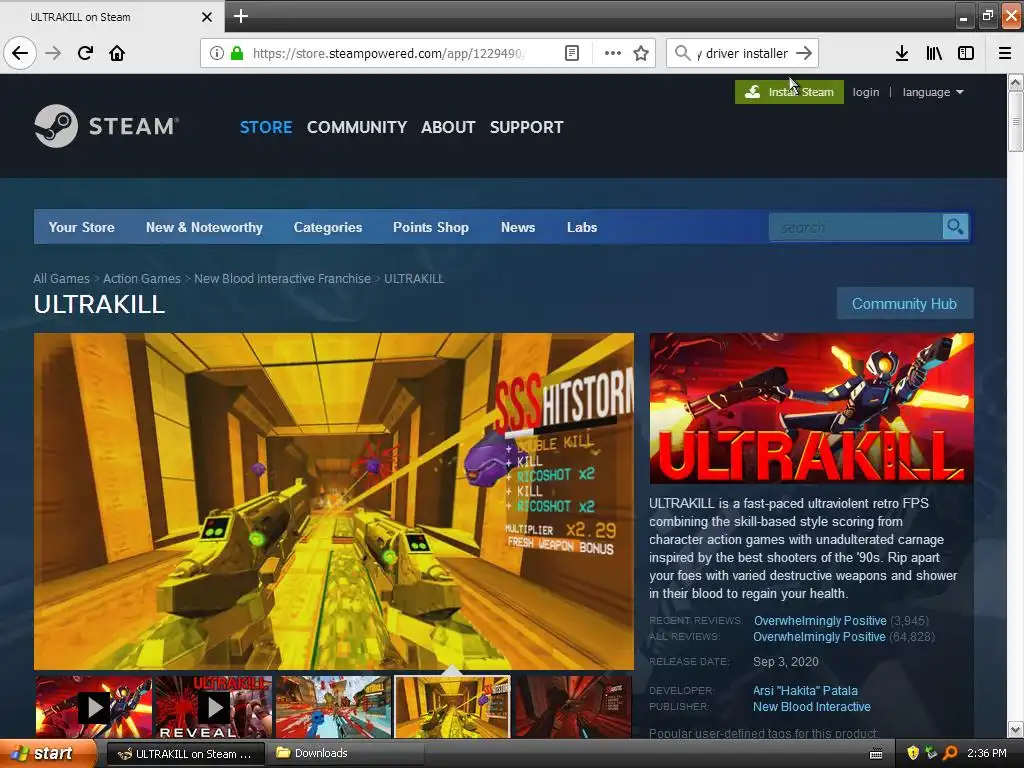Image resolution: width=1024 pixels, height=768 pixels.
Task: Submit browser search with arrow button
Action: [804, 53]
